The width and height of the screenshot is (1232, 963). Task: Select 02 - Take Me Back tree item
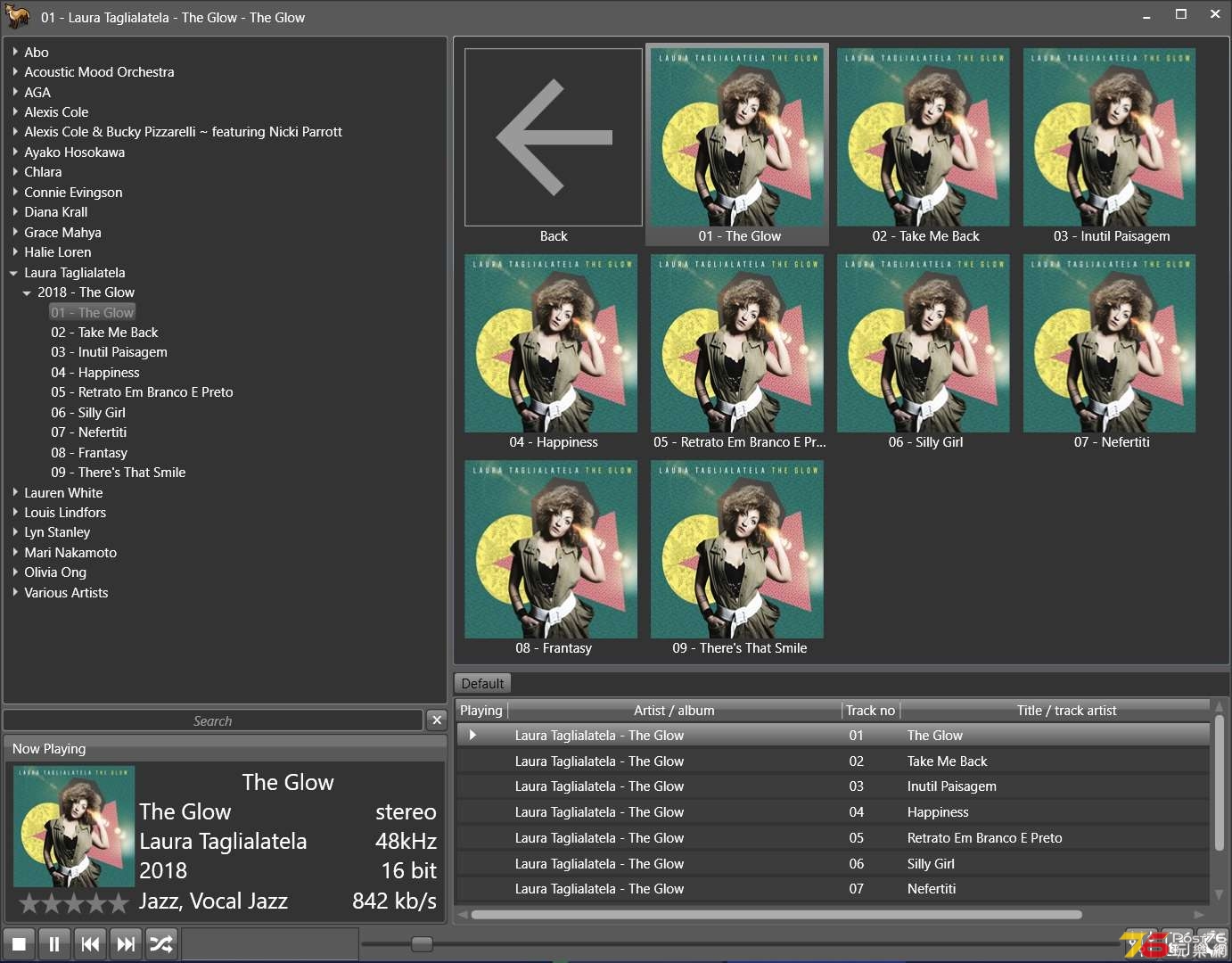(104, 332)
